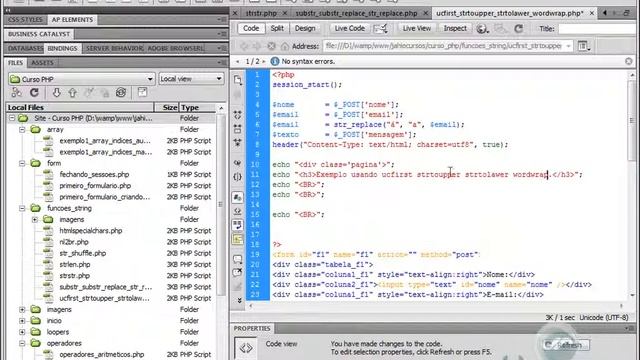Toggle Line Numbers in coding toolbar

click(238, 198)
